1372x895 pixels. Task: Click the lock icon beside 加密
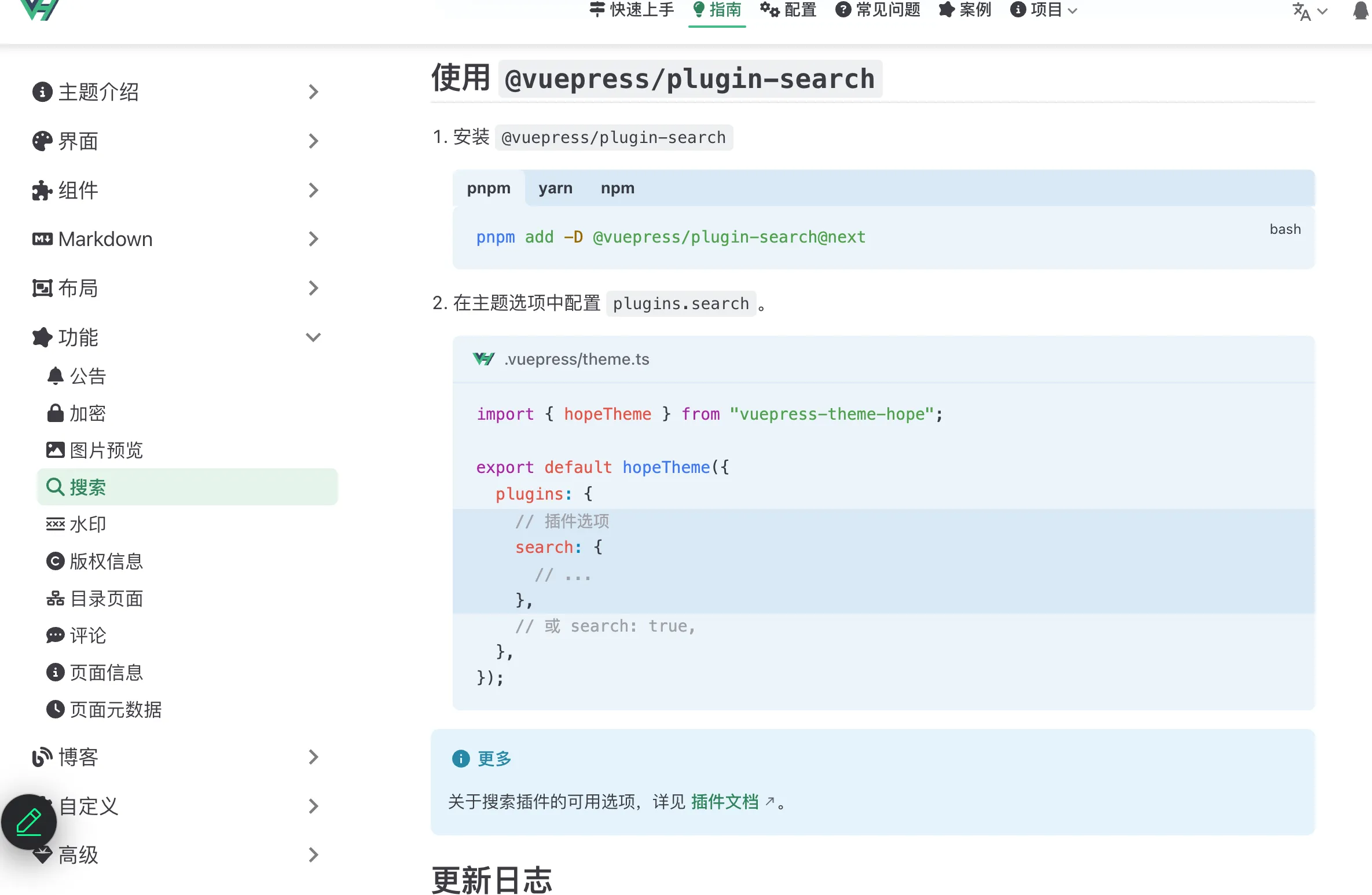[55, 413]
